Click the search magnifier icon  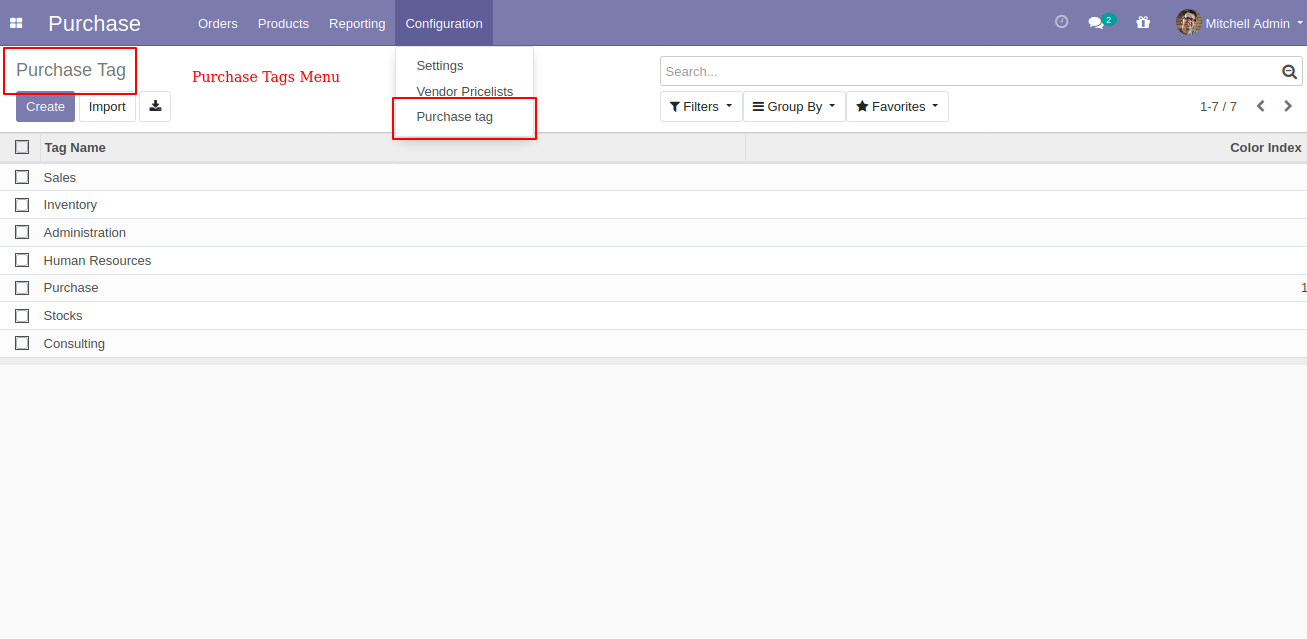(x=1290, y=72)
